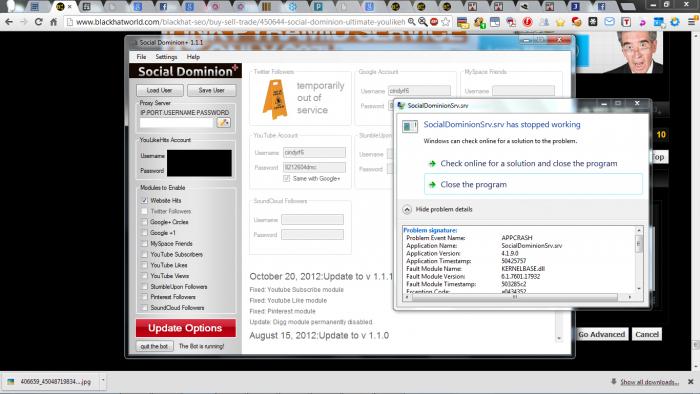Toggle the Same with Google+ checkbox
The height and width of the screenshot is (394, 700).
click(286, 178)
